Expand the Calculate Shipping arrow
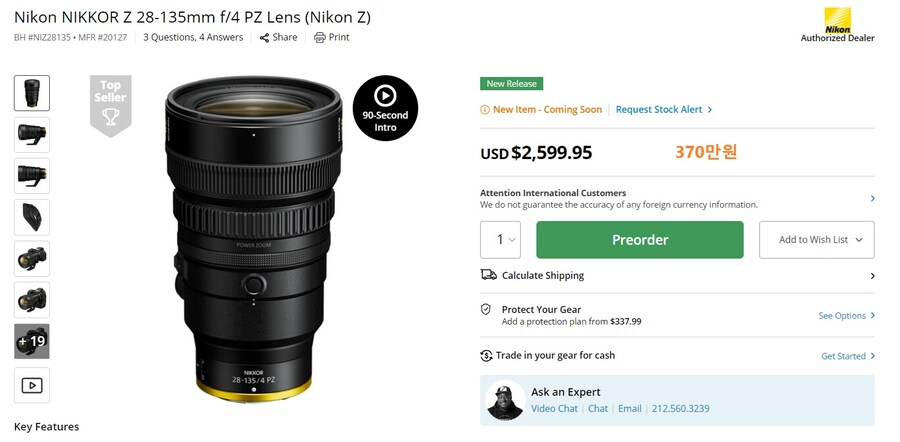The width and height of the screenshot is (900, 442). (x=872, y=276)
